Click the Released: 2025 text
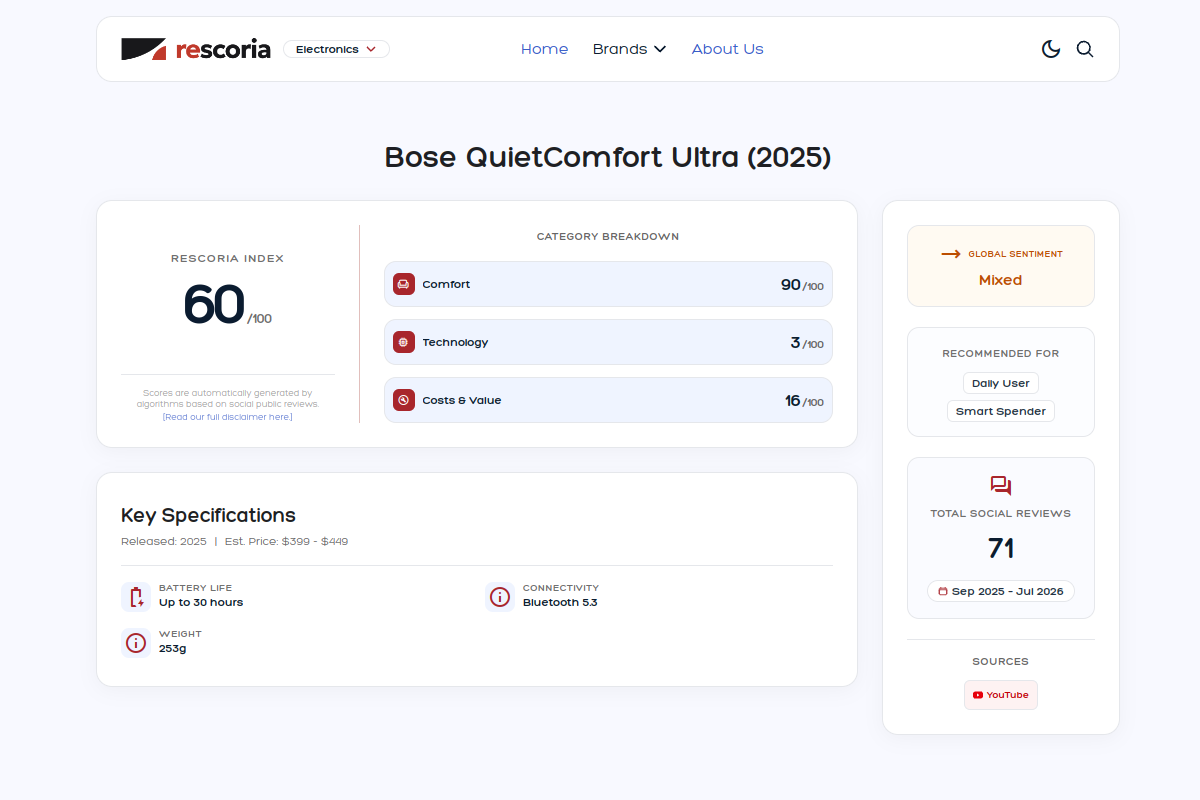 (x=164, y=541)
